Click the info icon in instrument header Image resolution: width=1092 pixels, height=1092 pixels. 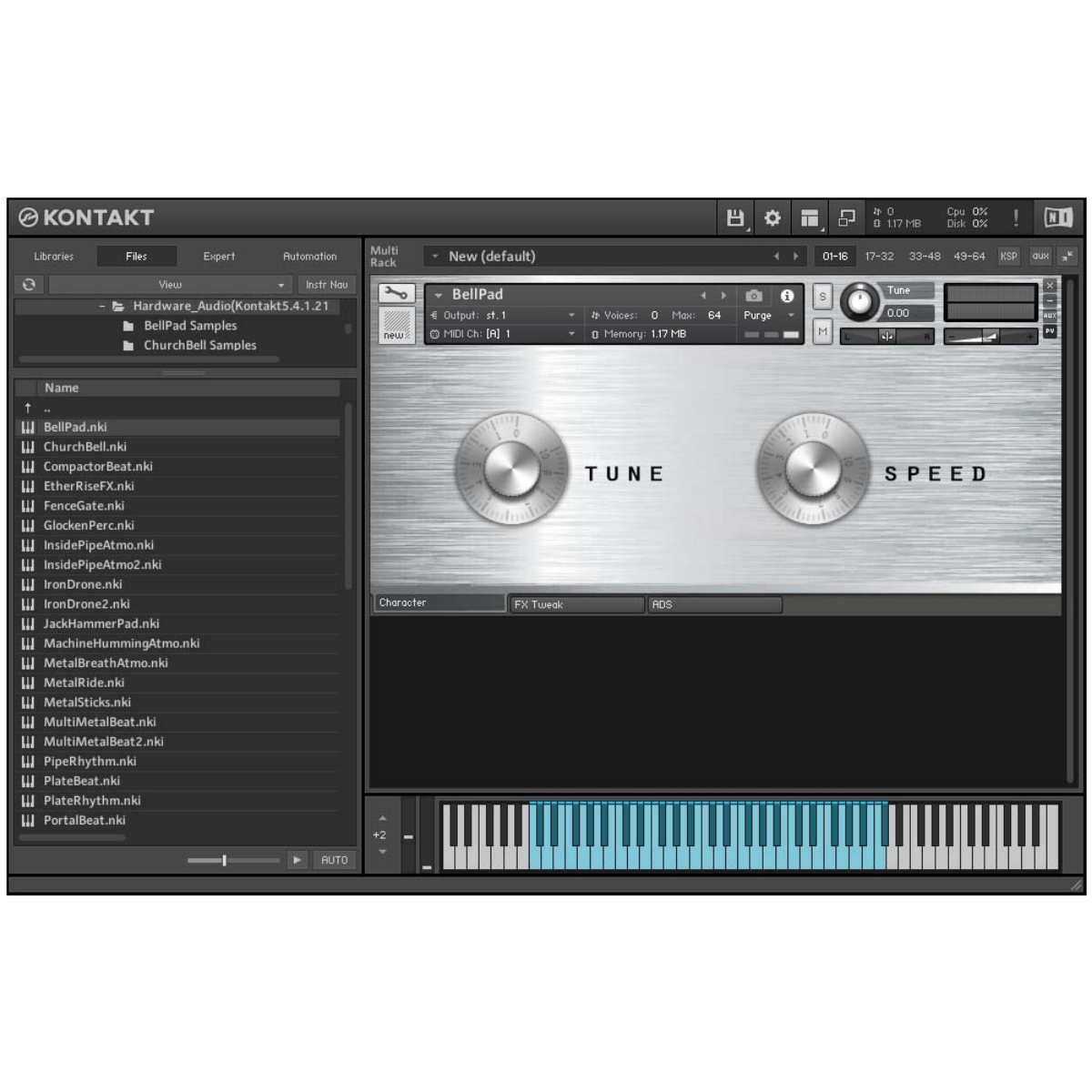pyautogui.click(x=787, y=296)
